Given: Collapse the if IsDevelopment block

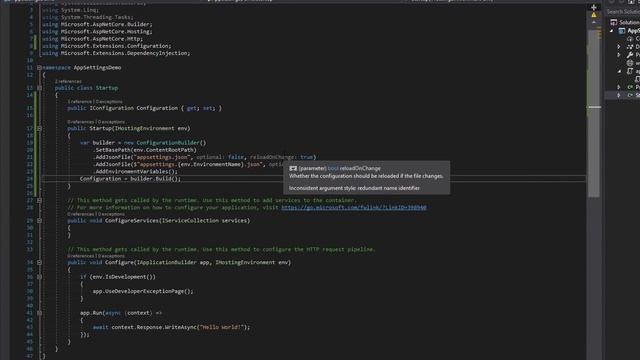Looking at the screenshot, I should pyautogui.click(x=40, y=277).
